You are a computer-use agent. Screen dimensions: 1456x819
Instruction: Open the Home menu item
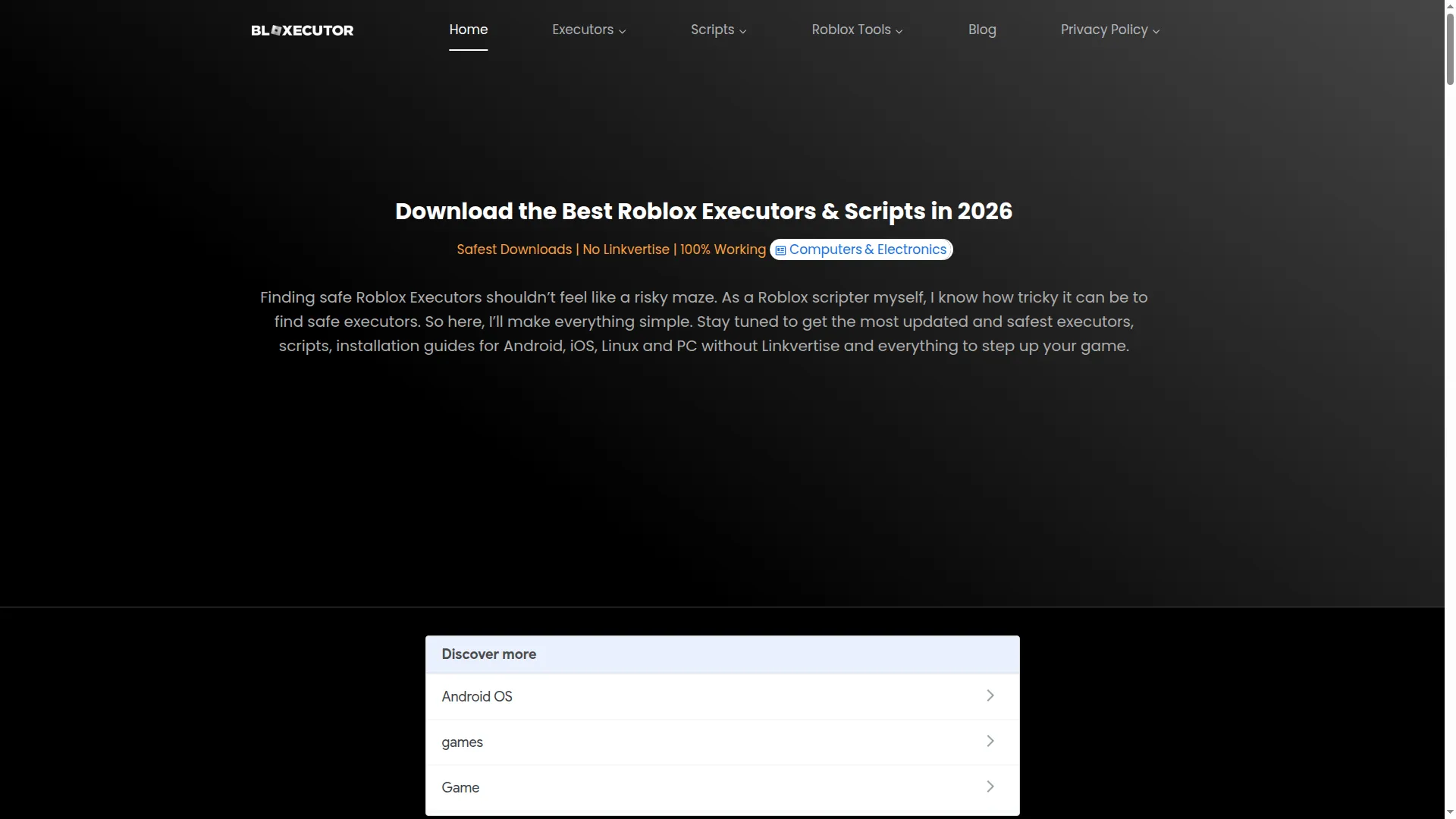pos(468,30)
